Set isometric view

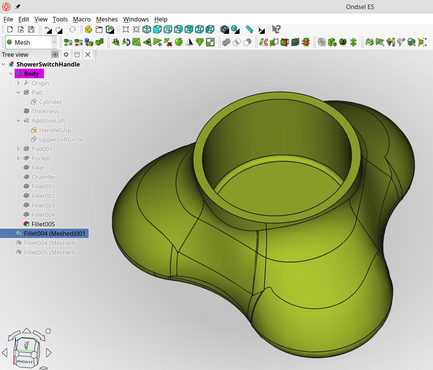point(147,30)
